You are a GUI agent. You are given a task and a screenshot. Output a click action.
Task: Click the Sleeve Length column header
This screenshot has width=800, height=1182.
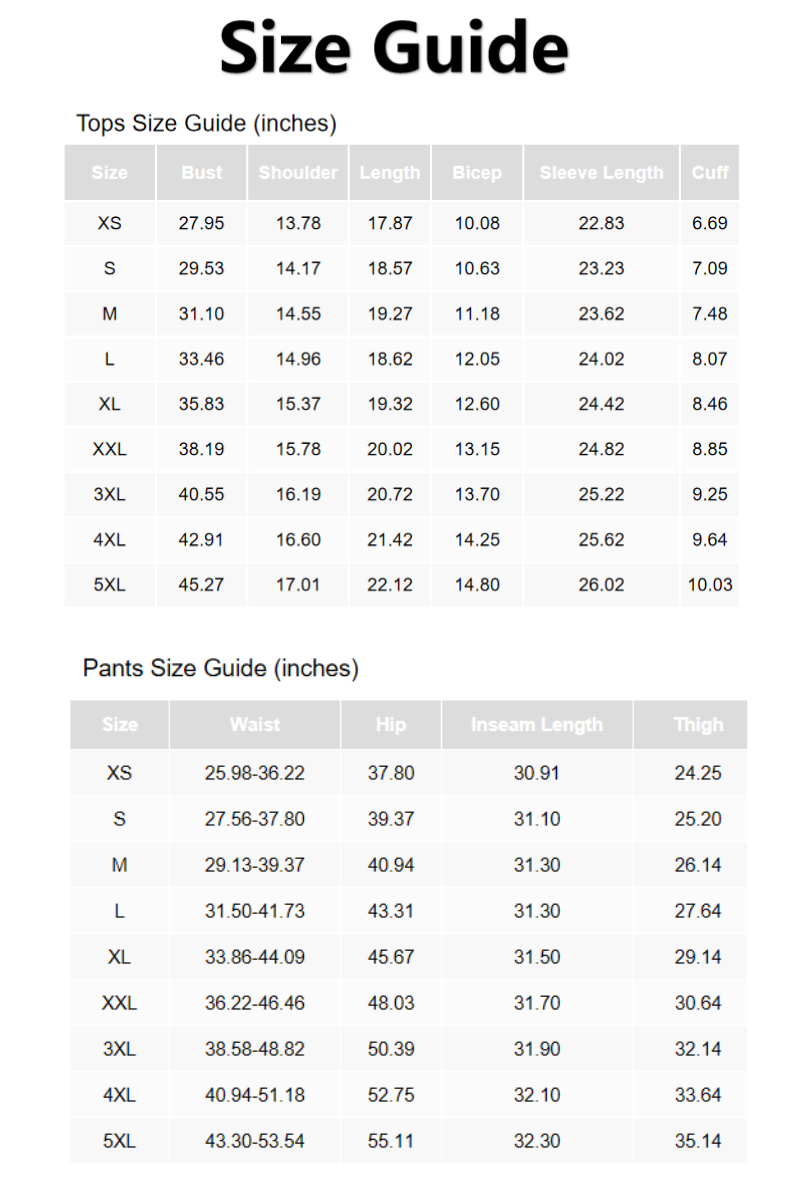click(x=601, y=173)
